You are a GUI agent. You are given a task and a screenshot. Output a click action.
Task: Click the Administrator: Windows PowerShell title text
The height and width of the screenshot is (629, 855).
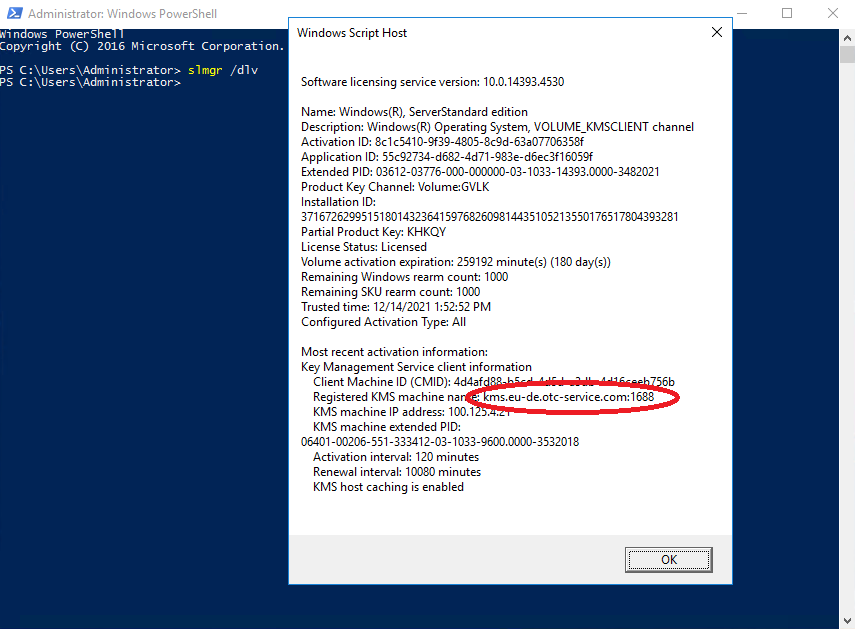[123, 14]
